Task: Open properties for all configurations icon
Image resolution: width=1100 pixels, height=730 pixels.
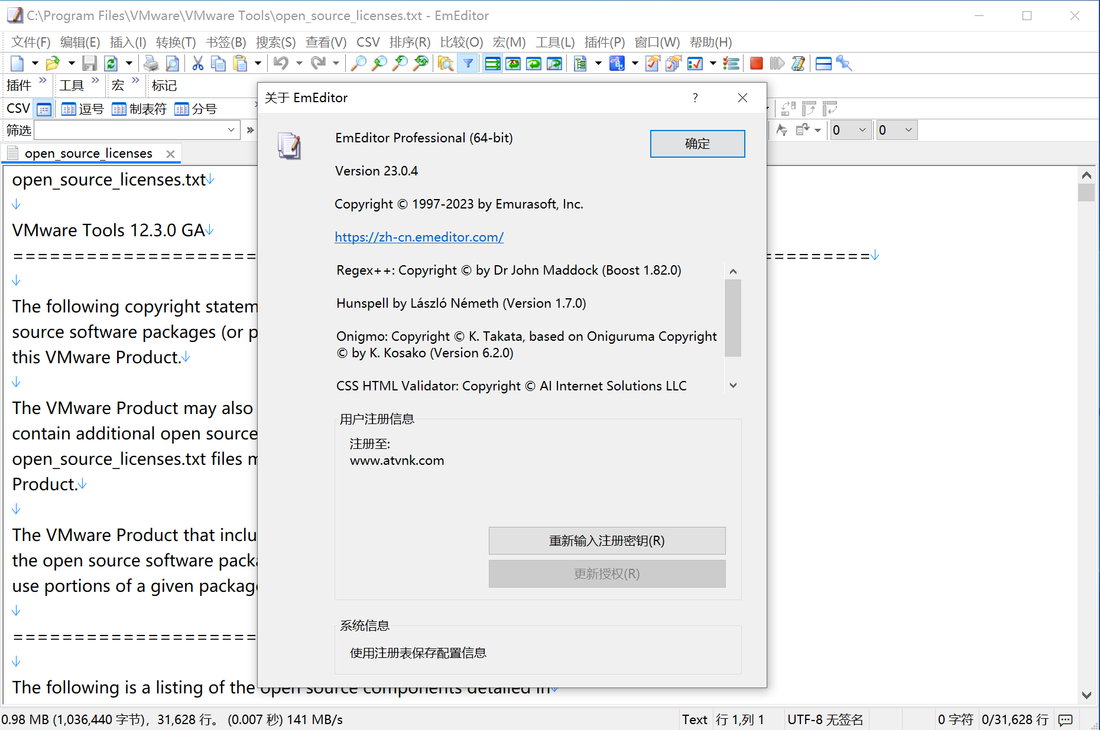Action: (673, 64)
